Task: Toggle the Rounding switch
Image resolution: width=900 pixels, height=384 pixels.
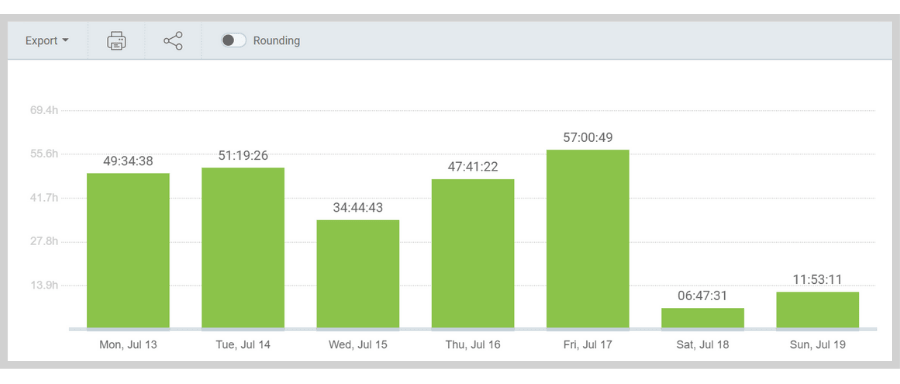Action: pos(234,40)
